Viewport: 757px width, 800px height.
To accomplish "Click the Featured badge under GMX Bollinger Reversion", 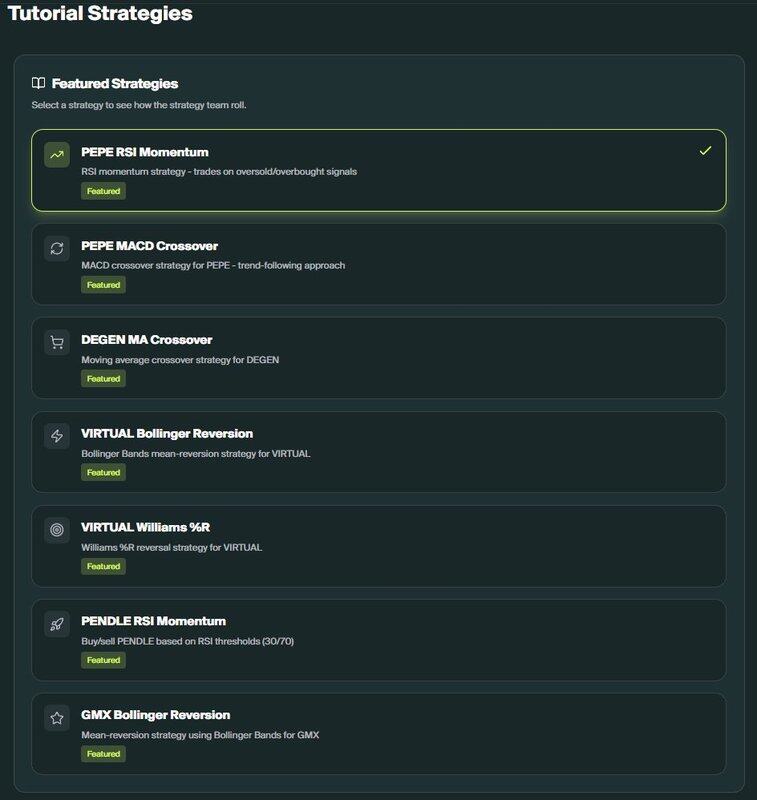I will (x=103, y=754).
